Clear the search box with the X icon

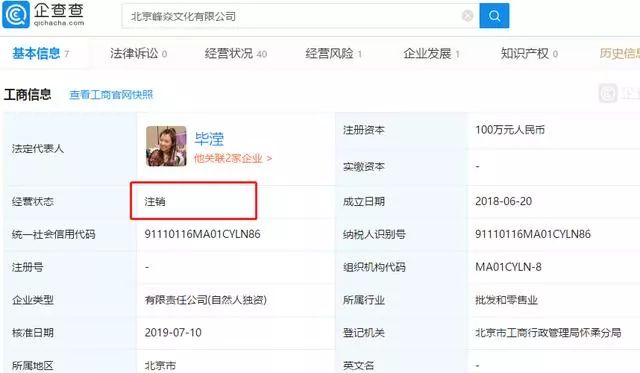click(x=467, y=16)
